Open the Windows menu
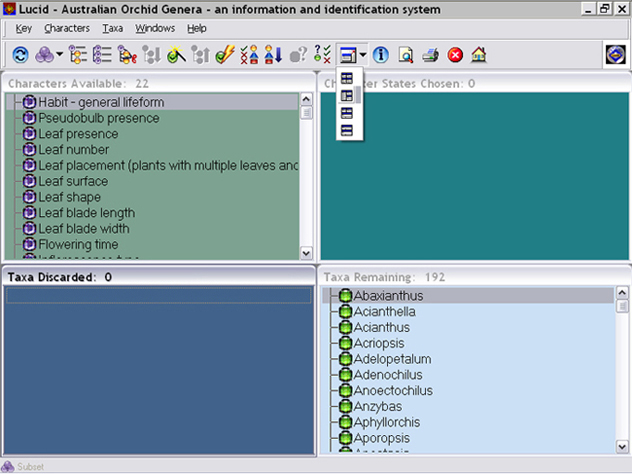Viewport: 632px width, 474px height. 155,28
